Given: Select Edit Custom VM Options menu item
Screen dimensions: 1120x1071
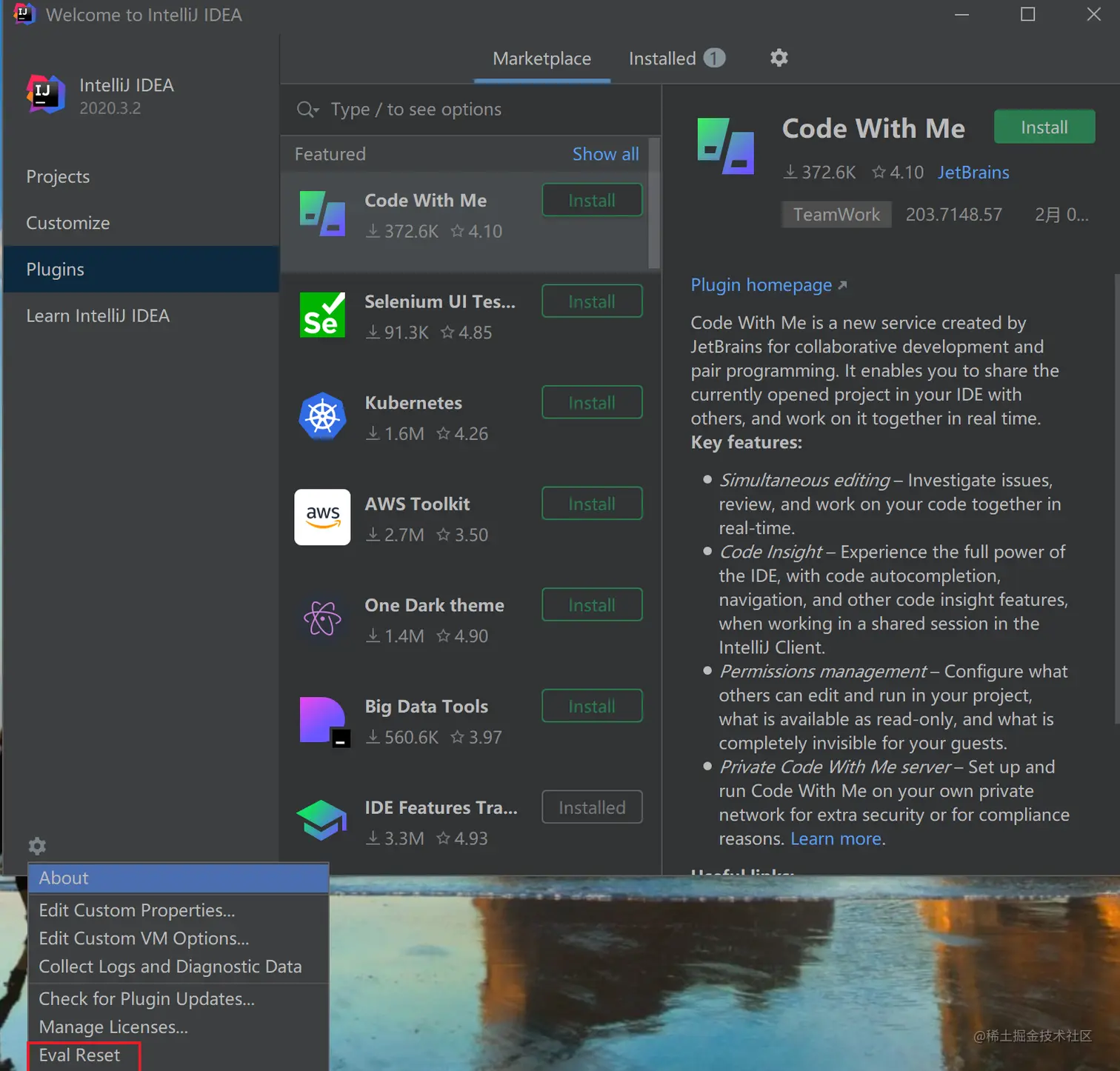Looking at the screenshot, I should pyautogui.click(x=178, y=938).
